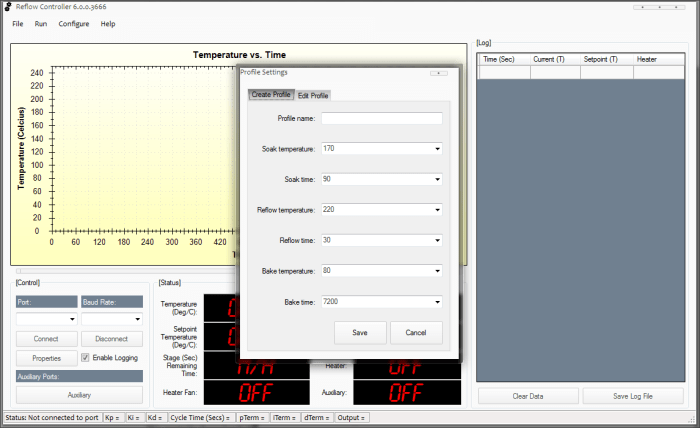Click the Save Log File button
Viewport: 700px width, 428px height.
pyautogui.click(x=632, y=396)
